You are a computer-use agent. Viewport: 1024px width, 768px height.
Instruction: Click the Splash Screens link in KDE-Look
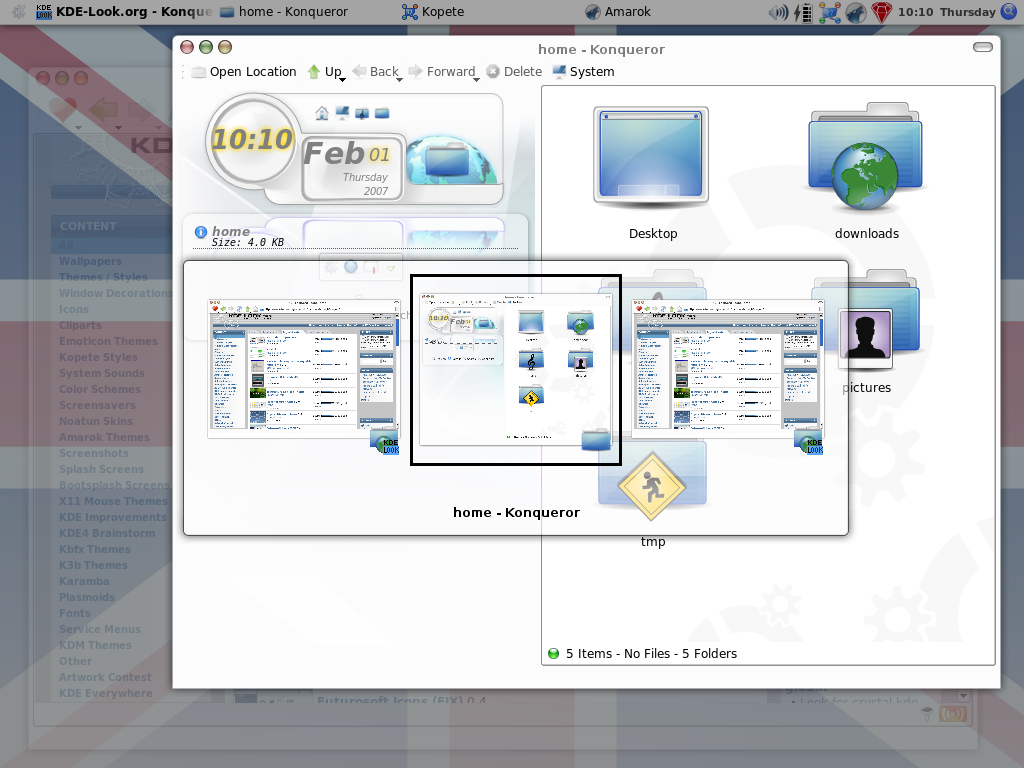pyautogui.click(x=101, y=469)
